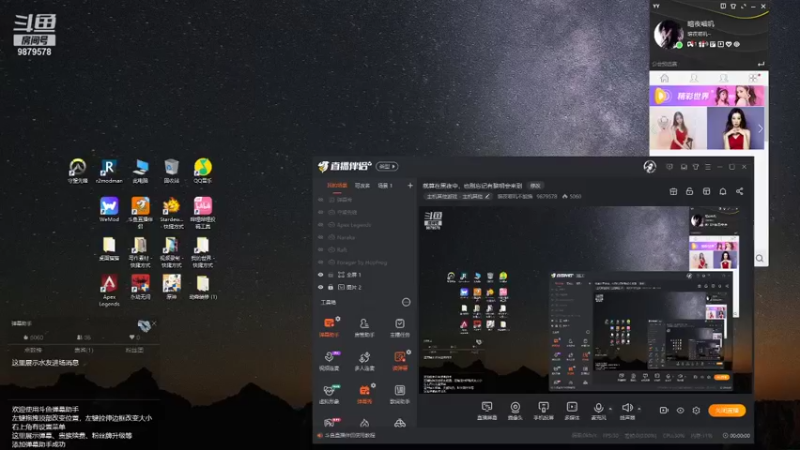Toggle visibility of the Naraka source
The image size is (800, 450).
320,237
